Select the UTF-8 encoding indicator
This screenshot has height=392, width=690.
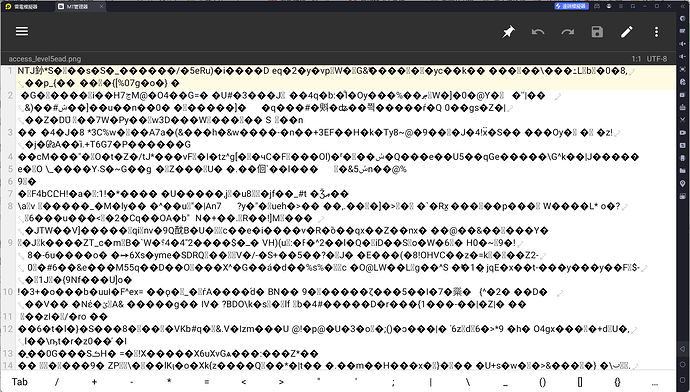click(x=657, y=59)
